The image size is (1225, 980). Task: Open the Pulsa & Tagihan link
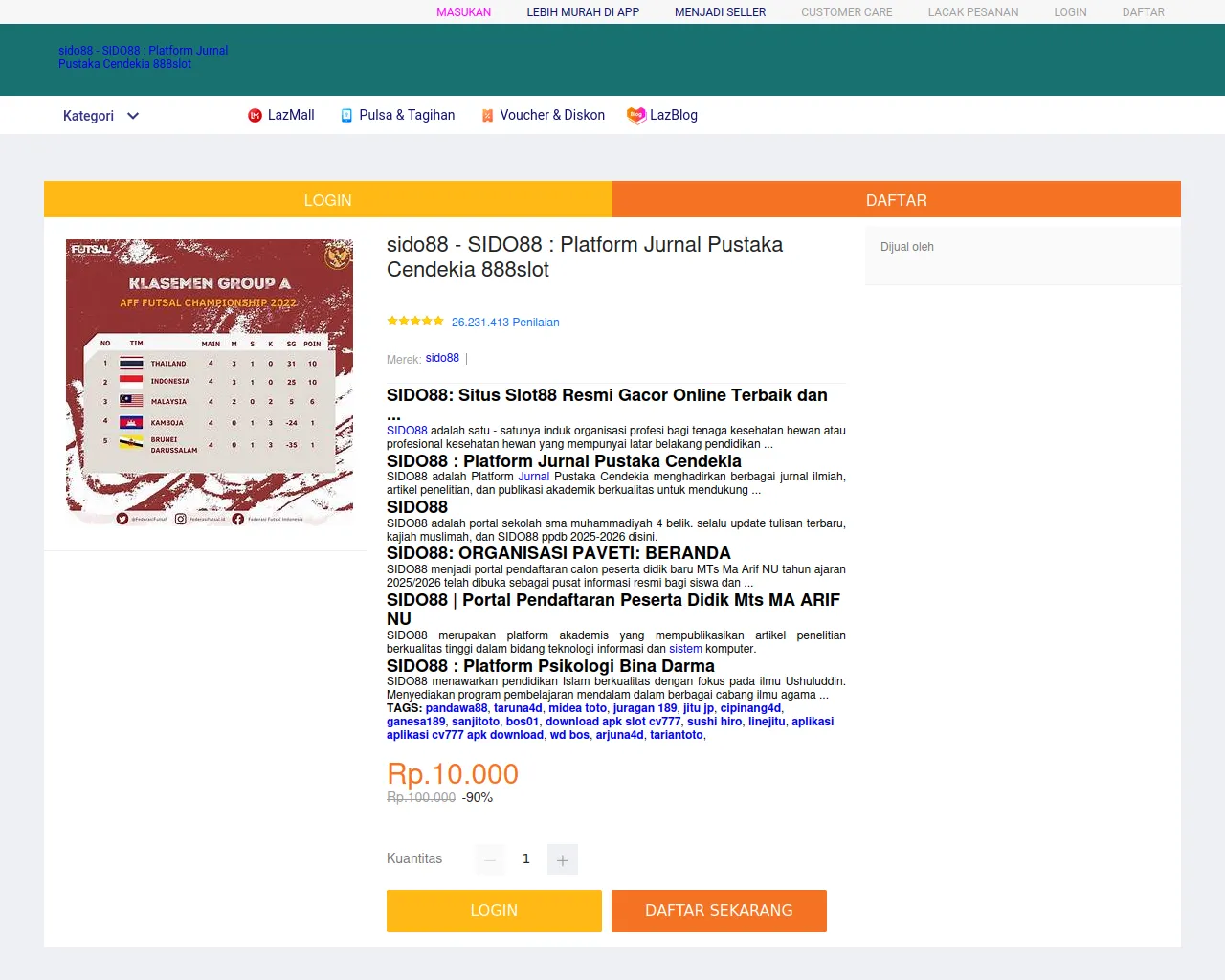click(x=407, y=115)
